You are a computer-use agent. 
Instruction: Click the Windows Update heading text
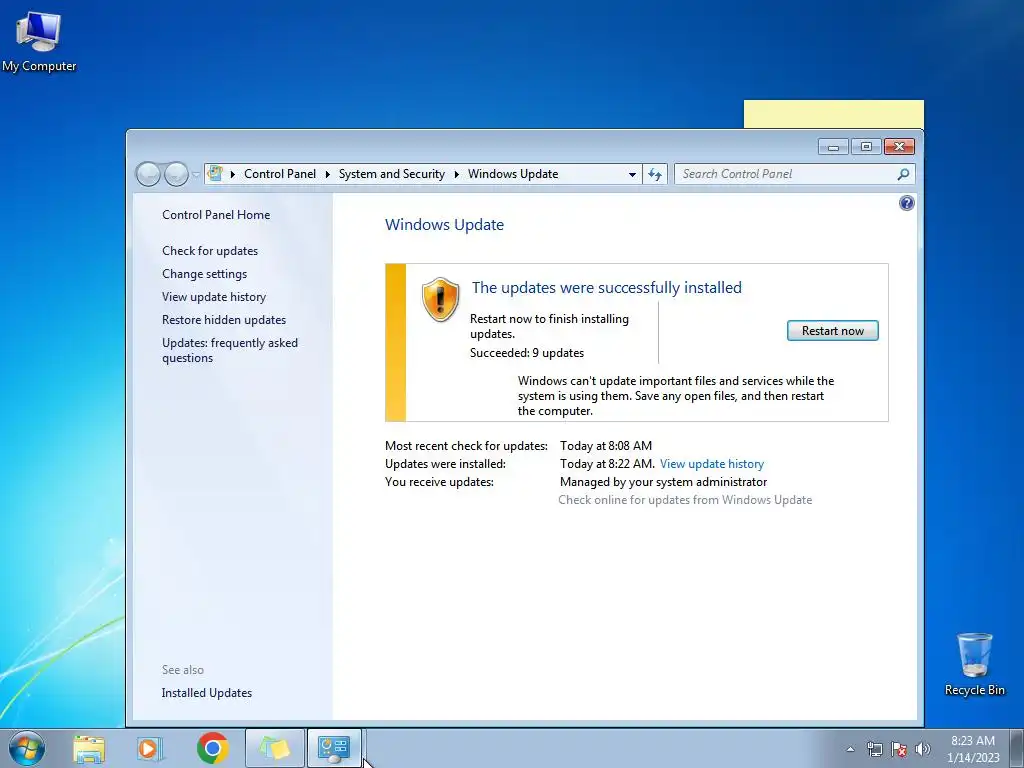pyautogui.click(x=444, y=225)
